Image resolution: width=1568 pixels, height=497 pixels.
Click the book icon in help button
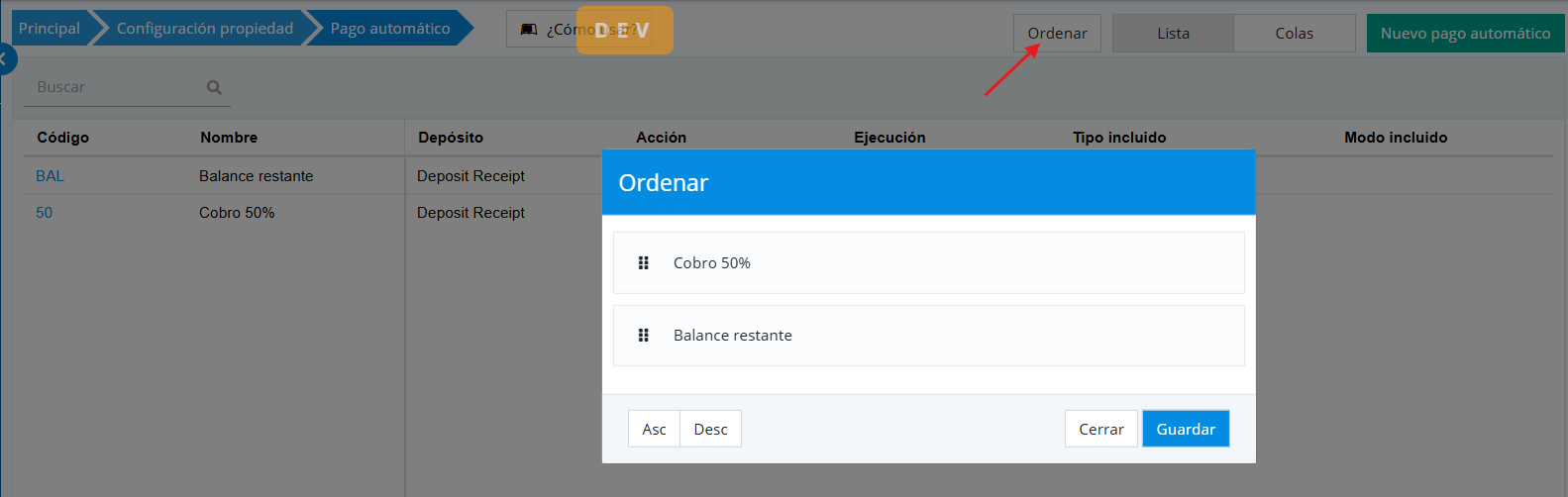point(529,30)
